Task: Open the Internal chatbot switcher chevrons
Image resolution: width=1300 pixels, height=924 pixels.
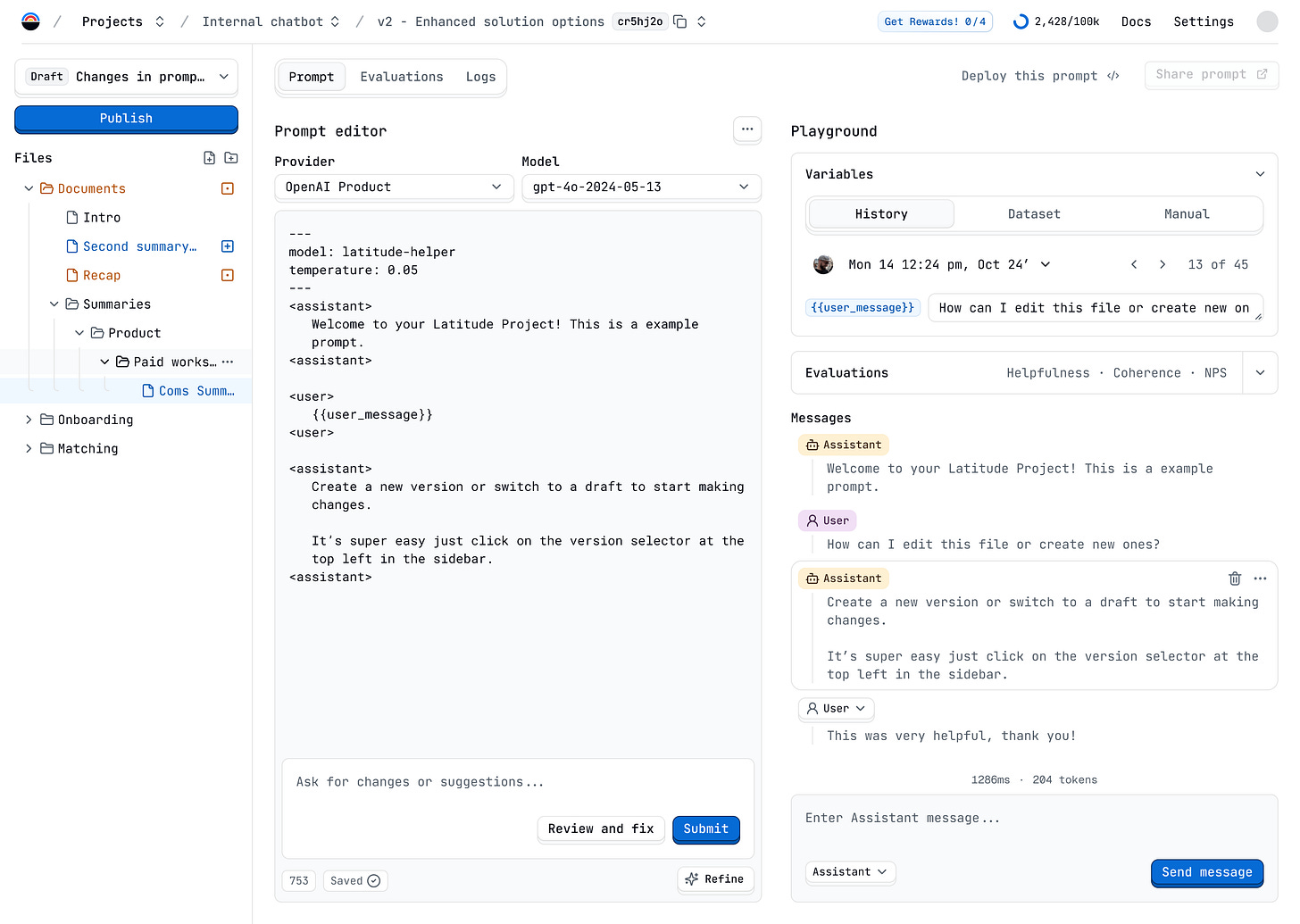Action: 335,21
